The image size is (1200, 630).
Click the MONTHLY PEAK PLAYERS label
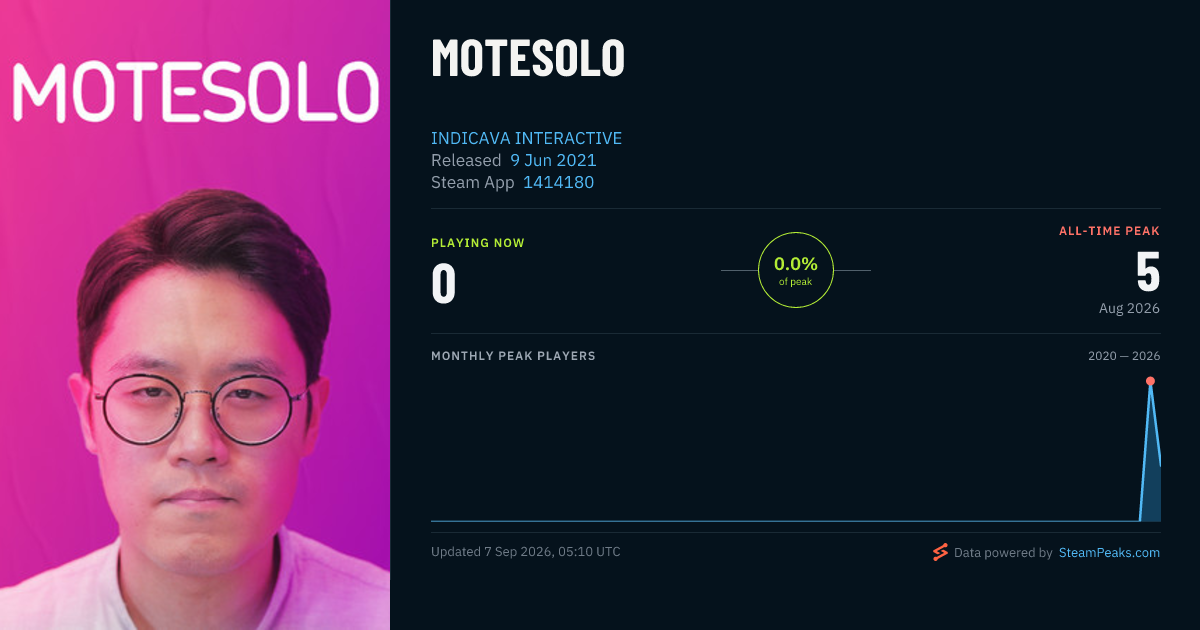point(513,356)
